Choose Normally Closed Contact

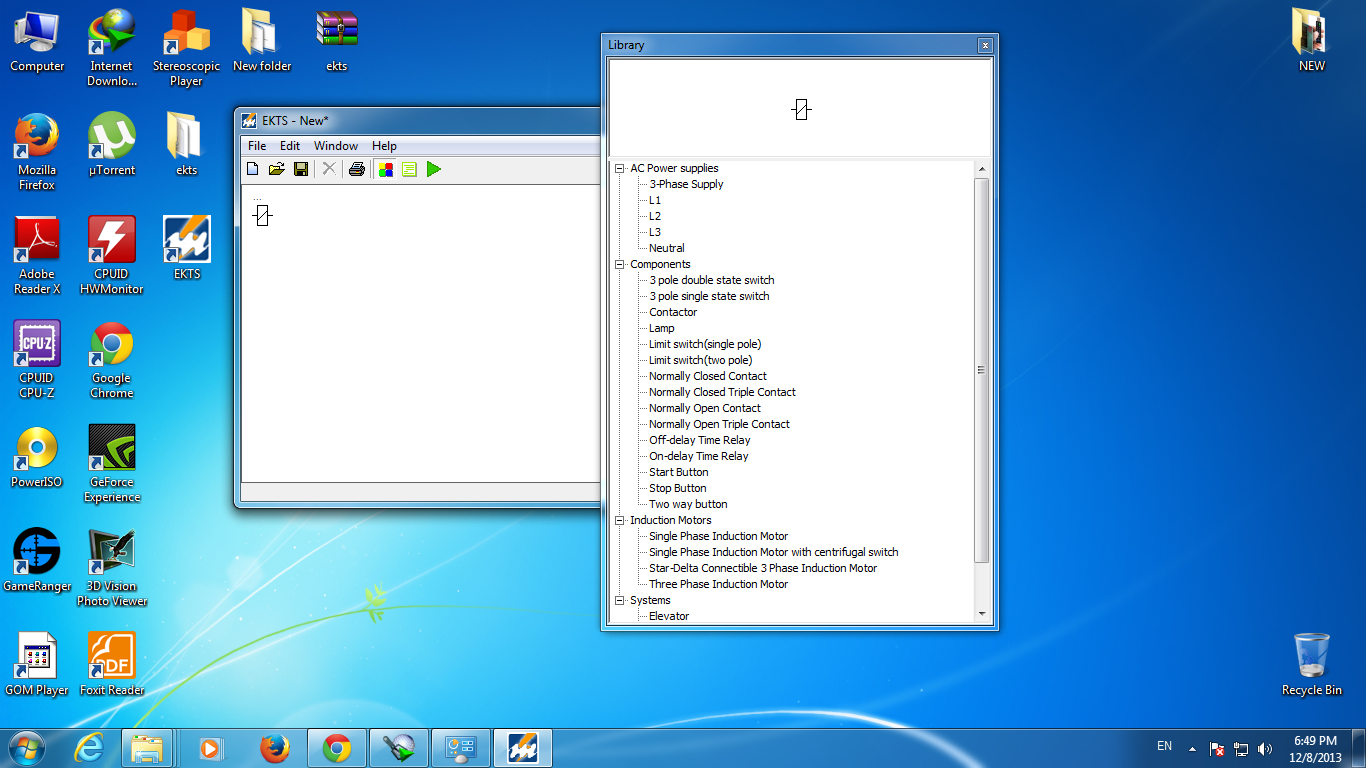708,376
